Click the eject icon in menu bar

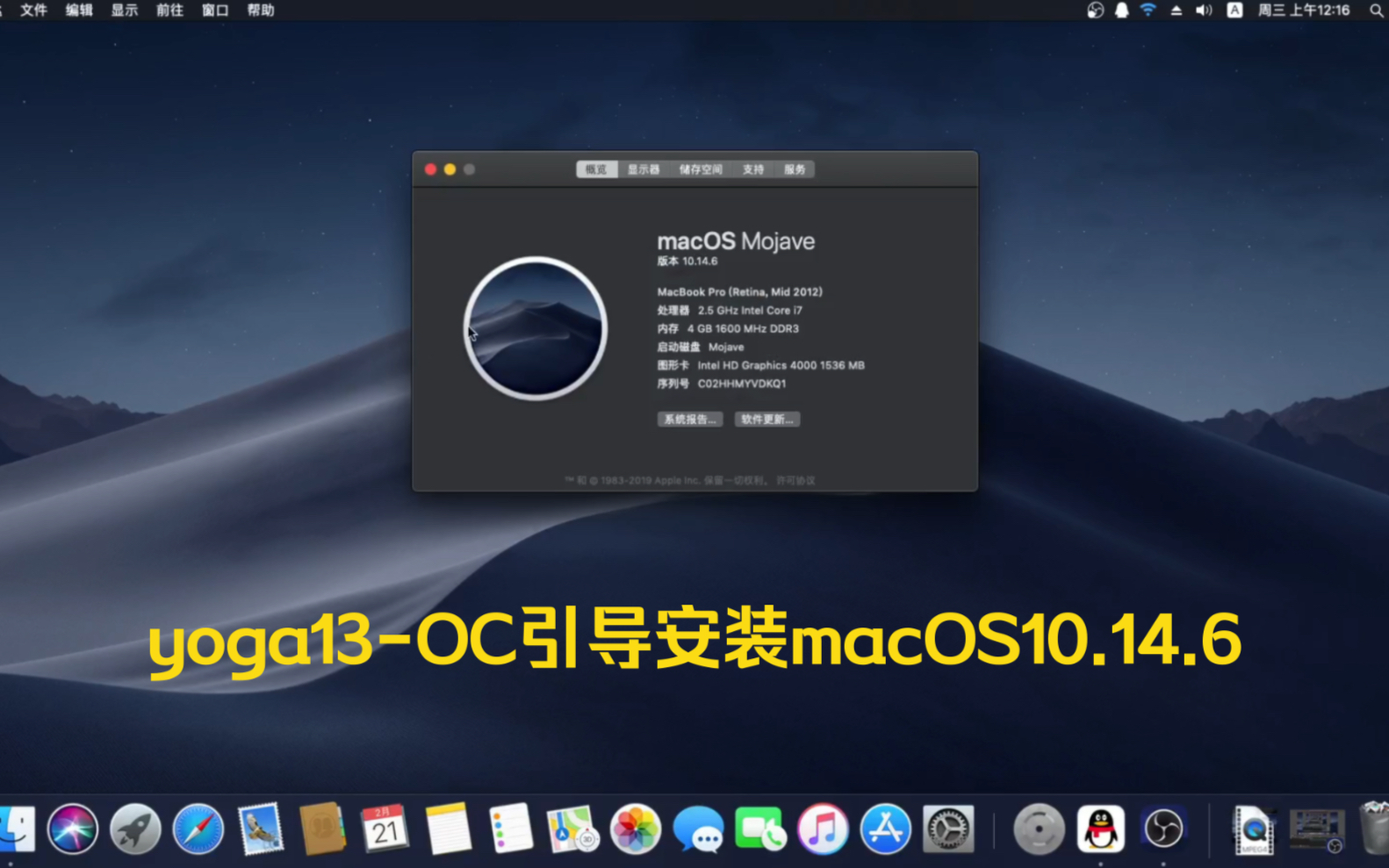point(1176,11)
